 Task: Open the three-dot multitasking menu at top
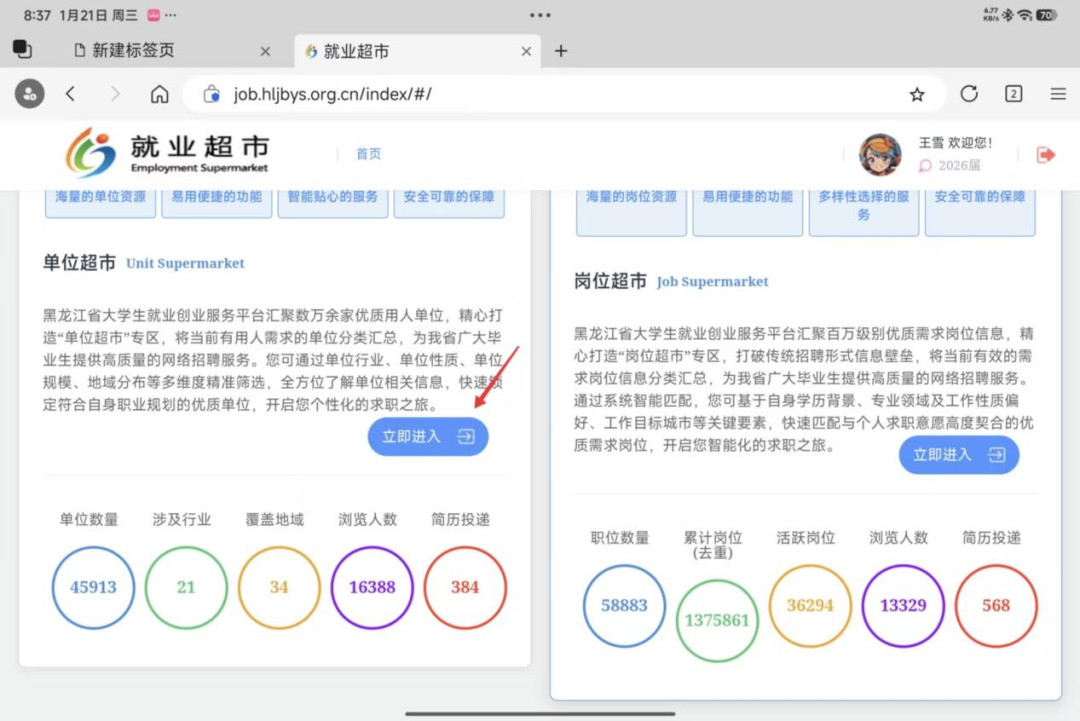click(x=540, y=15)
